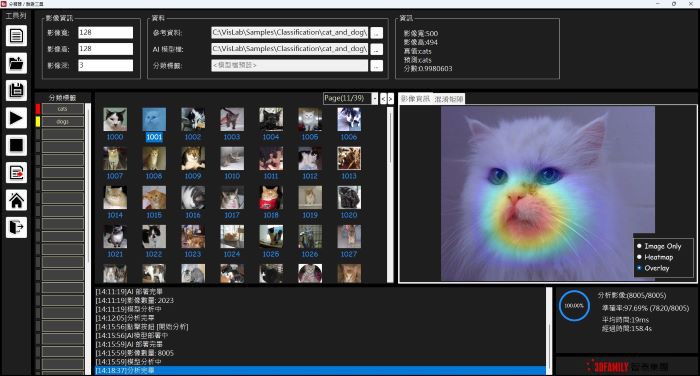The width and height of the screenshot is (700, 376).
Task: Click the red color swatch beside cats
Action: [38, 109]
